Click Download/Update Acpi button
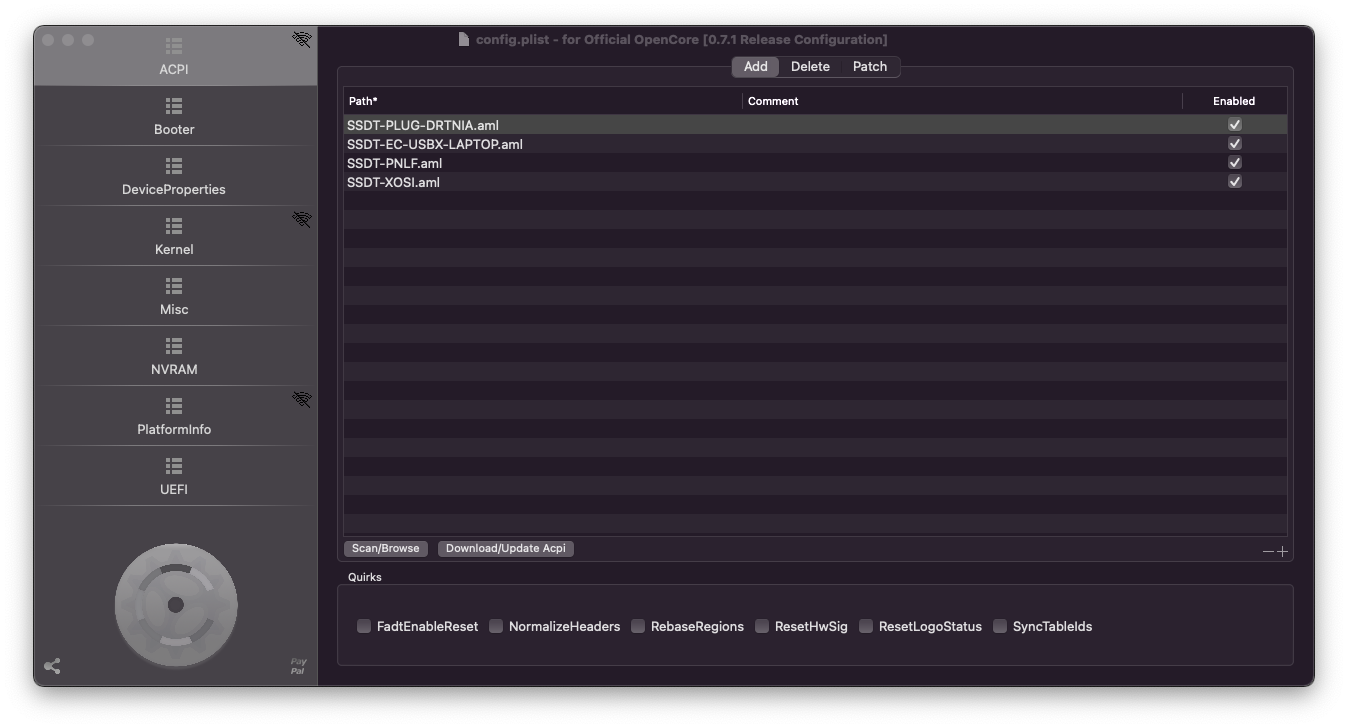Screen dimensions: 1348x728 [x=505, y=548]
